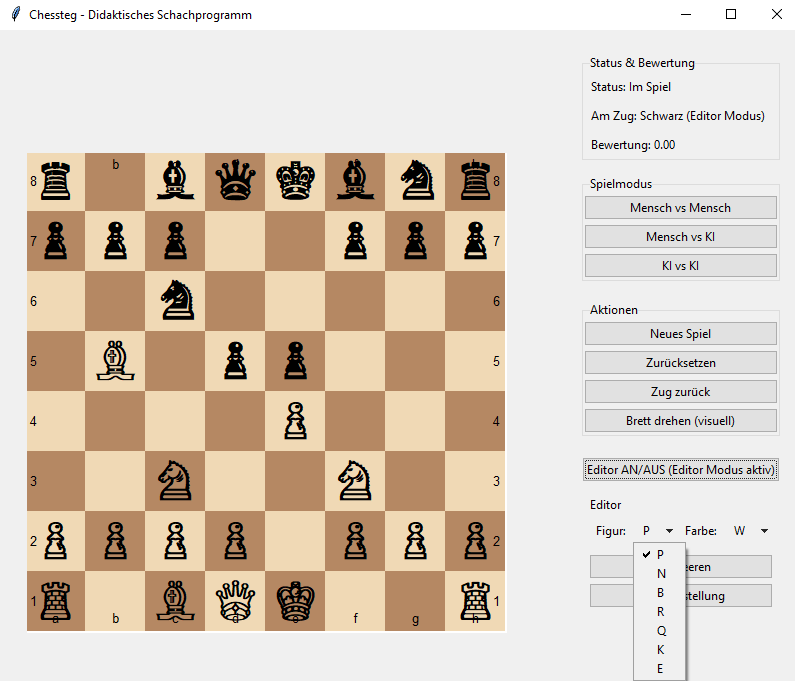Select the black knight on c6
The height and width of the screenshot is (681, 795).
(175, 301)
